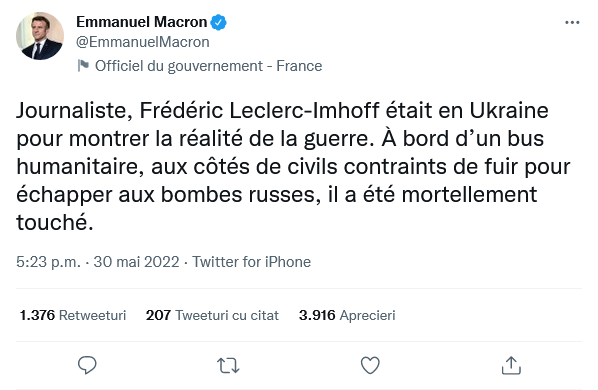Screen dimensions: 598x390
Task: Click the tweet text about Frédéric Leclerc-Imhoff
Action: (x=293, y=166)
